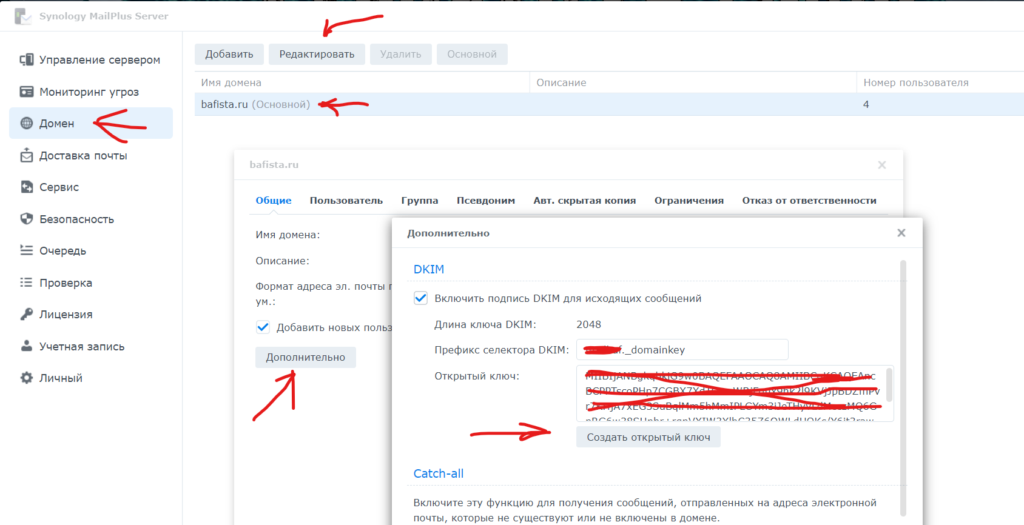Click Создать открытый ключ button
This screenshot has height=525, width=1024.
click(x=648, y=436)
